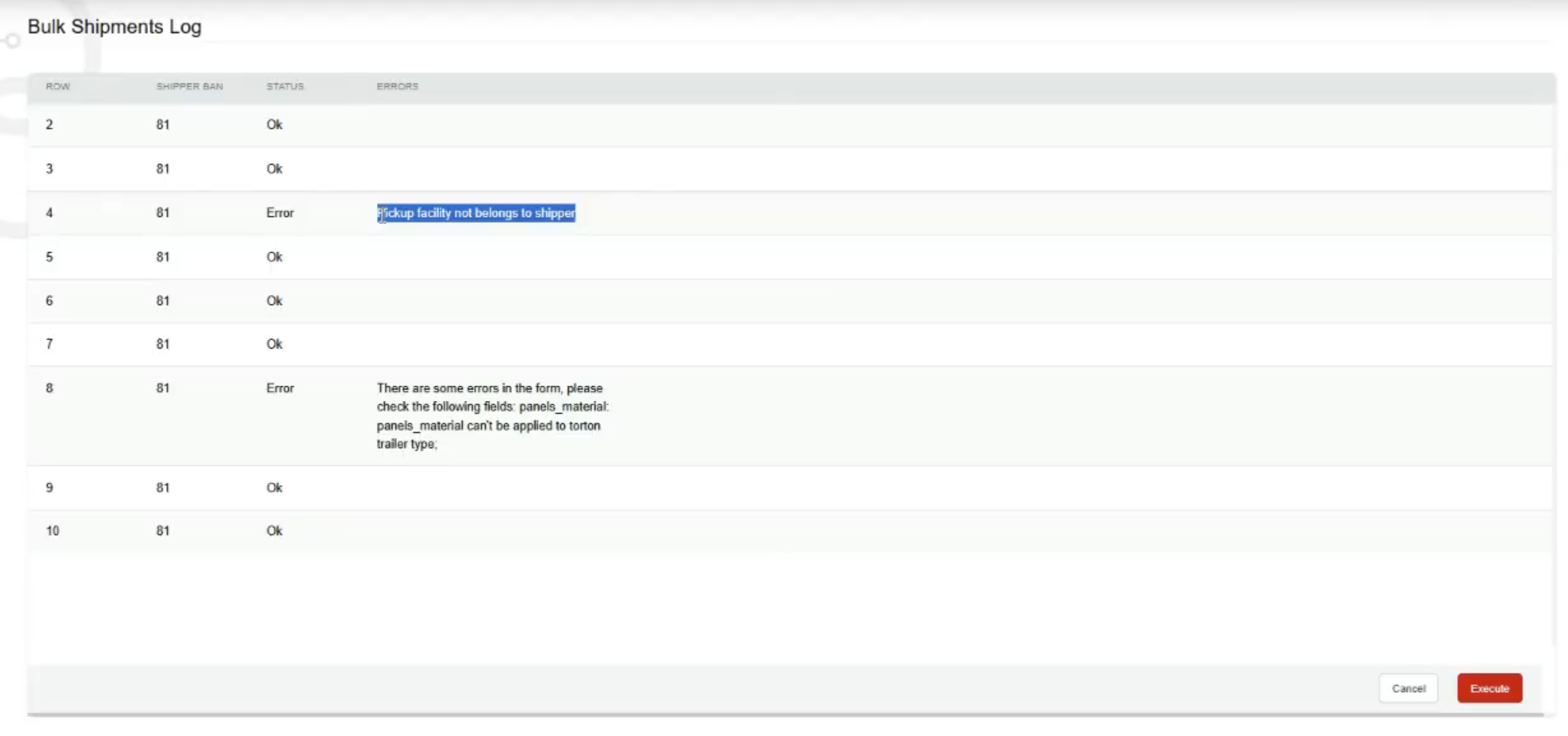Click the ROW column header
Screen dimensions: 1568x736
coord(58,86)
